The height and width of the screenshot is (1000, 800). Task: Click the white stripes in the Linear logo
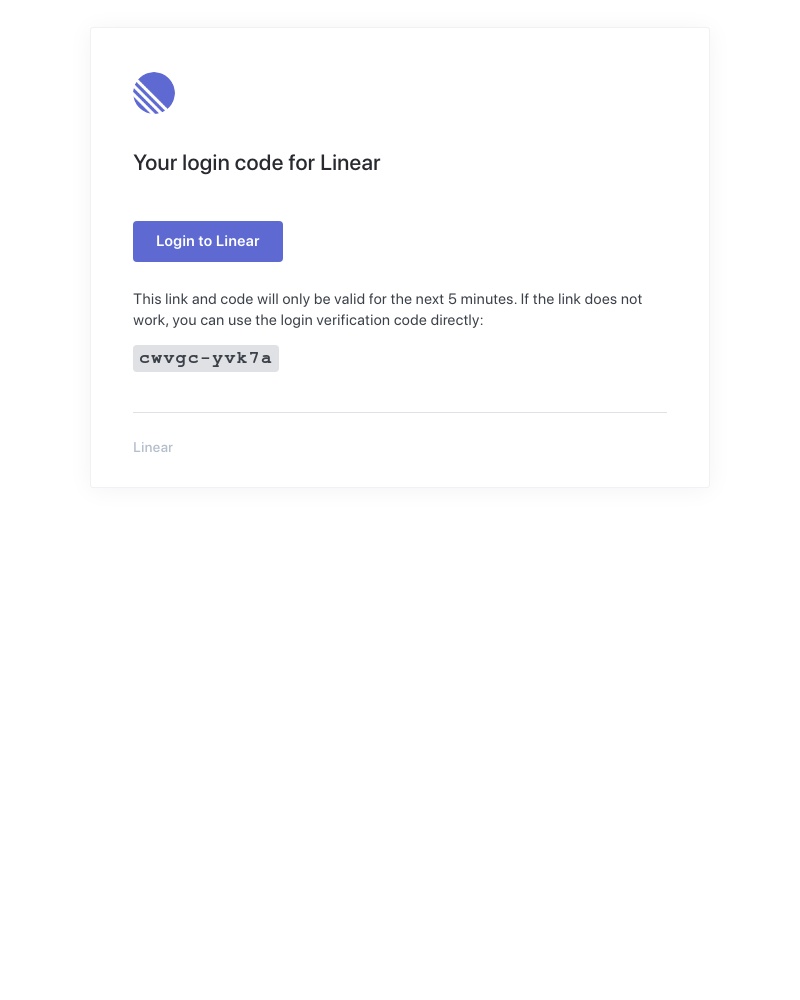tap(145, 101)
